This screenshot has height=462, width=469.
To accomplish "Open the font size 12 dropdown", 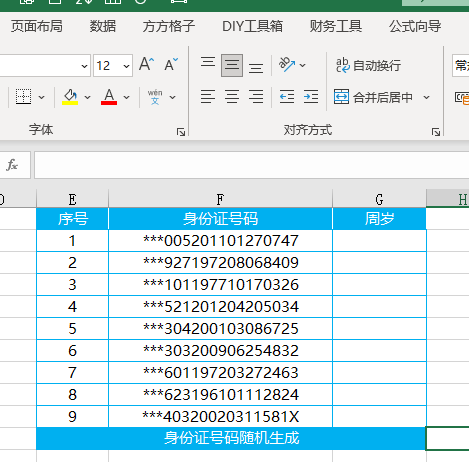I will coord(126,66).
